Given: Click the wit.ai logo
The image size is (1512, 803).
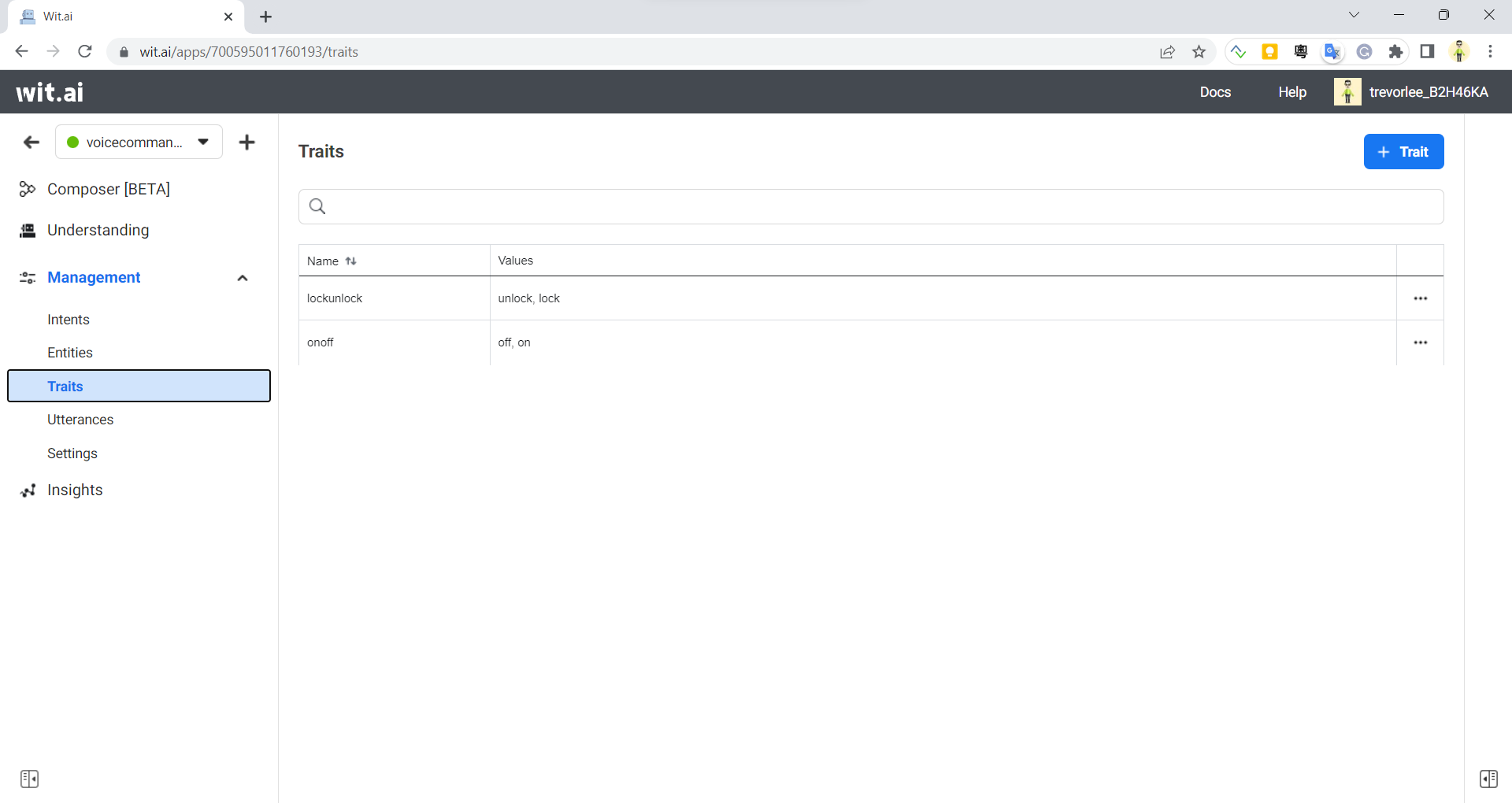Looking at the screenshot, I should pyautogui.click(x=50, y=92).
